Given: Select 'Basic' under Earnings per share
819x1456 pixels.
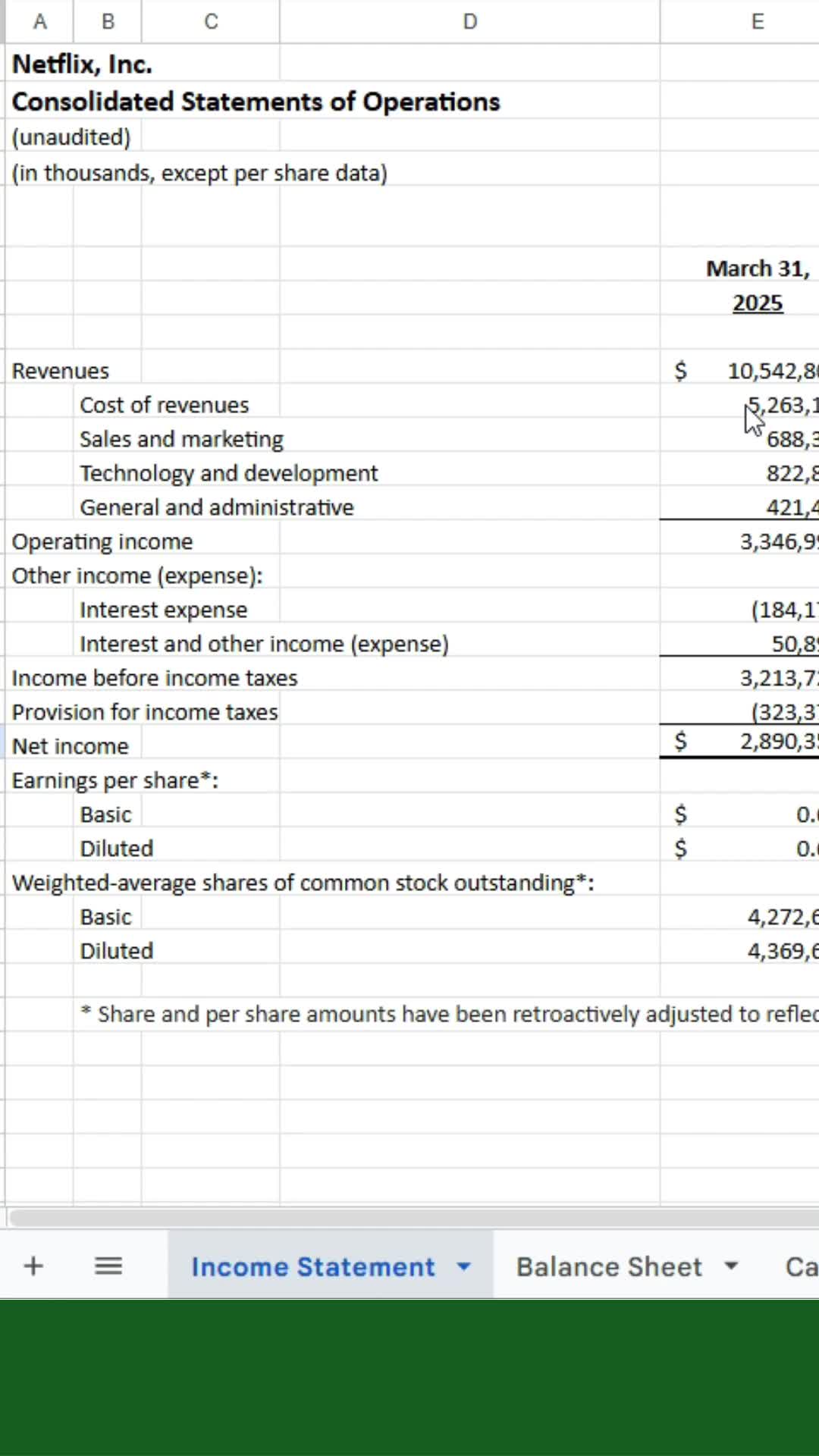Looking at the screenshot, I should (x=106, y=814).
